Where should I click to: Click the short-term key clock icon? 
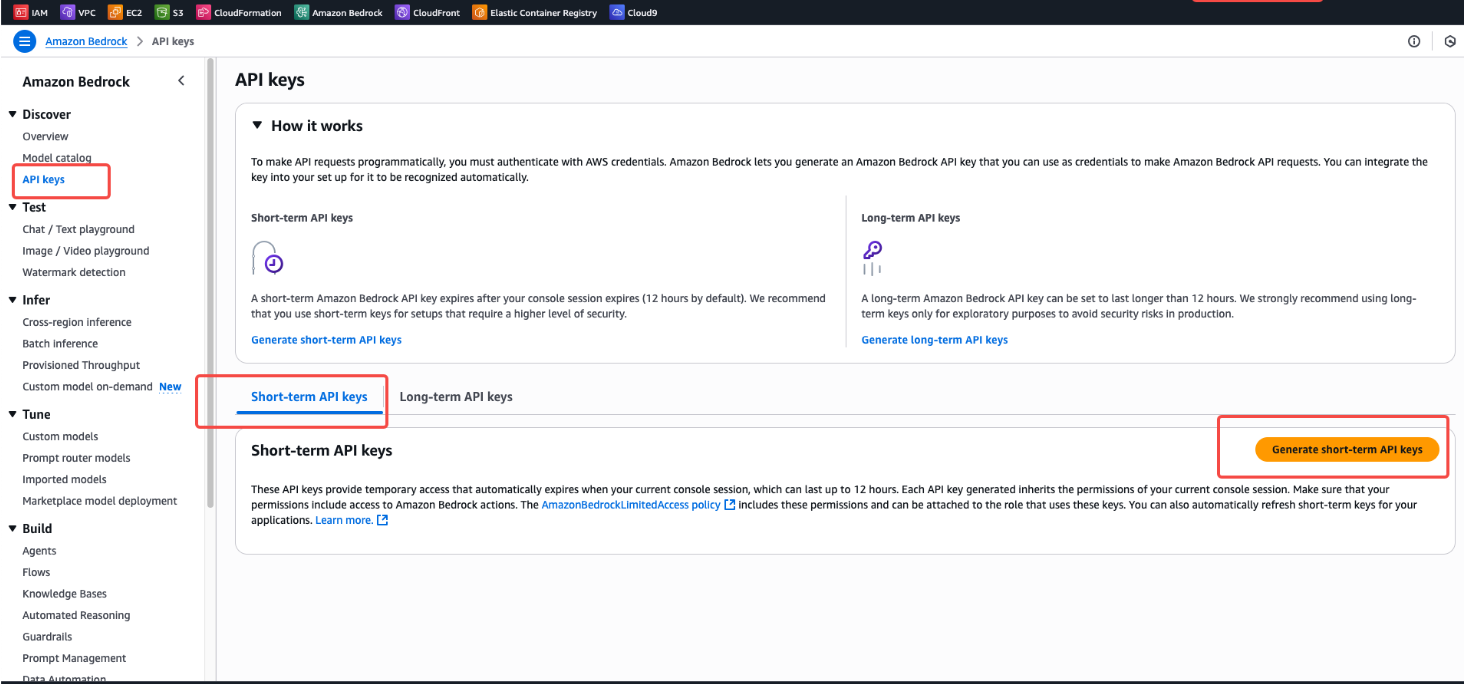click(267, 258)
